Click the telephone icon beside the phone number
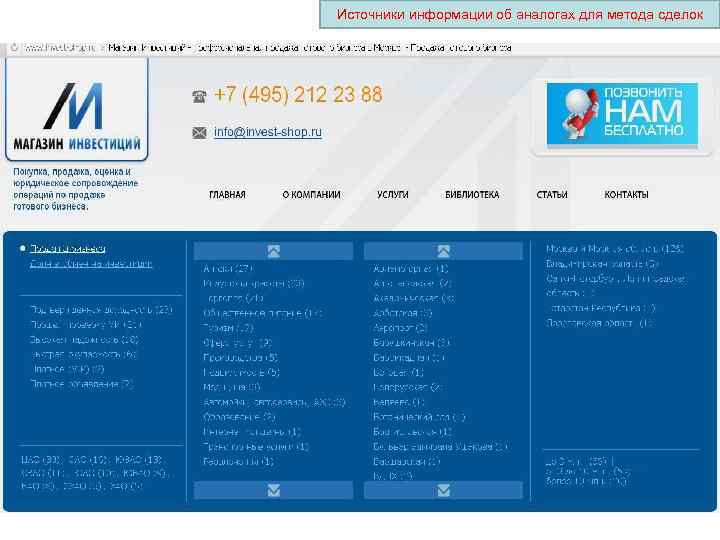This screenshot has width=720, height=540. (199, 96)
